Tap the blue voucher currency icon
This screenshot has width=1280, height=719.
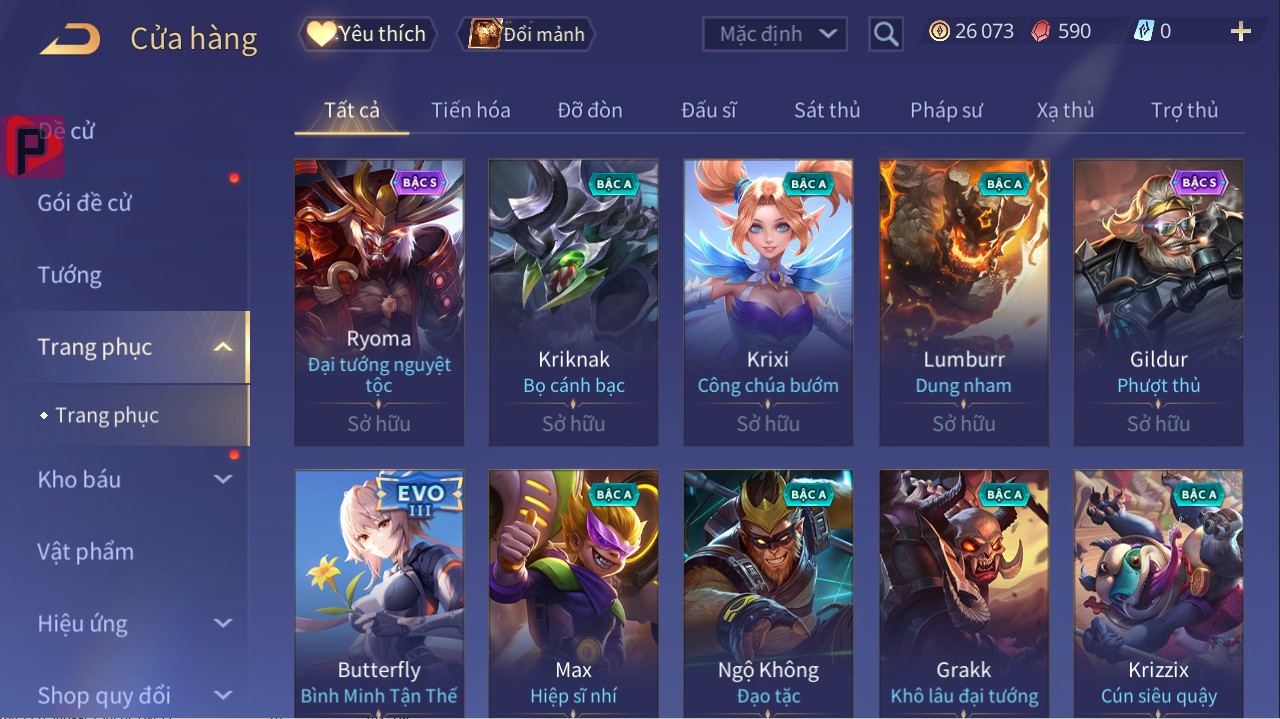click(x=1144, y=32)
